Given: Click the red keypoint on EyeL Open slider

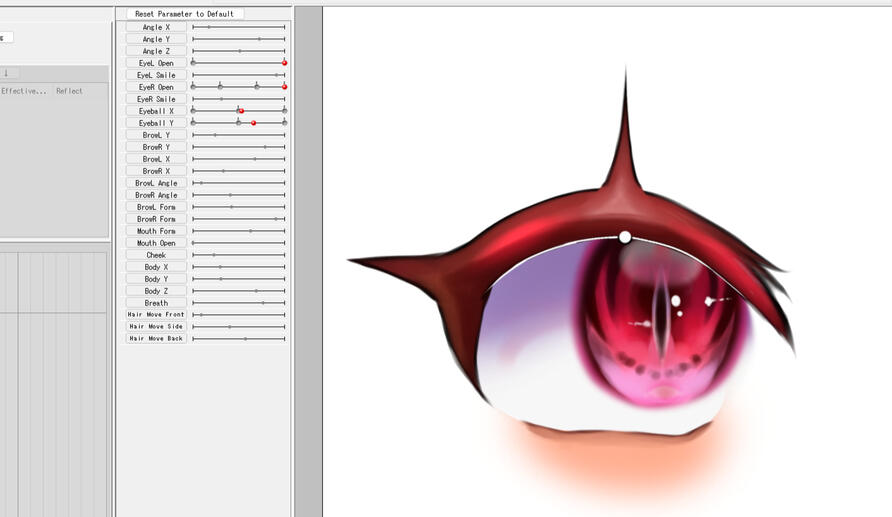Looking at the screenshot, I should pos(284,63).
